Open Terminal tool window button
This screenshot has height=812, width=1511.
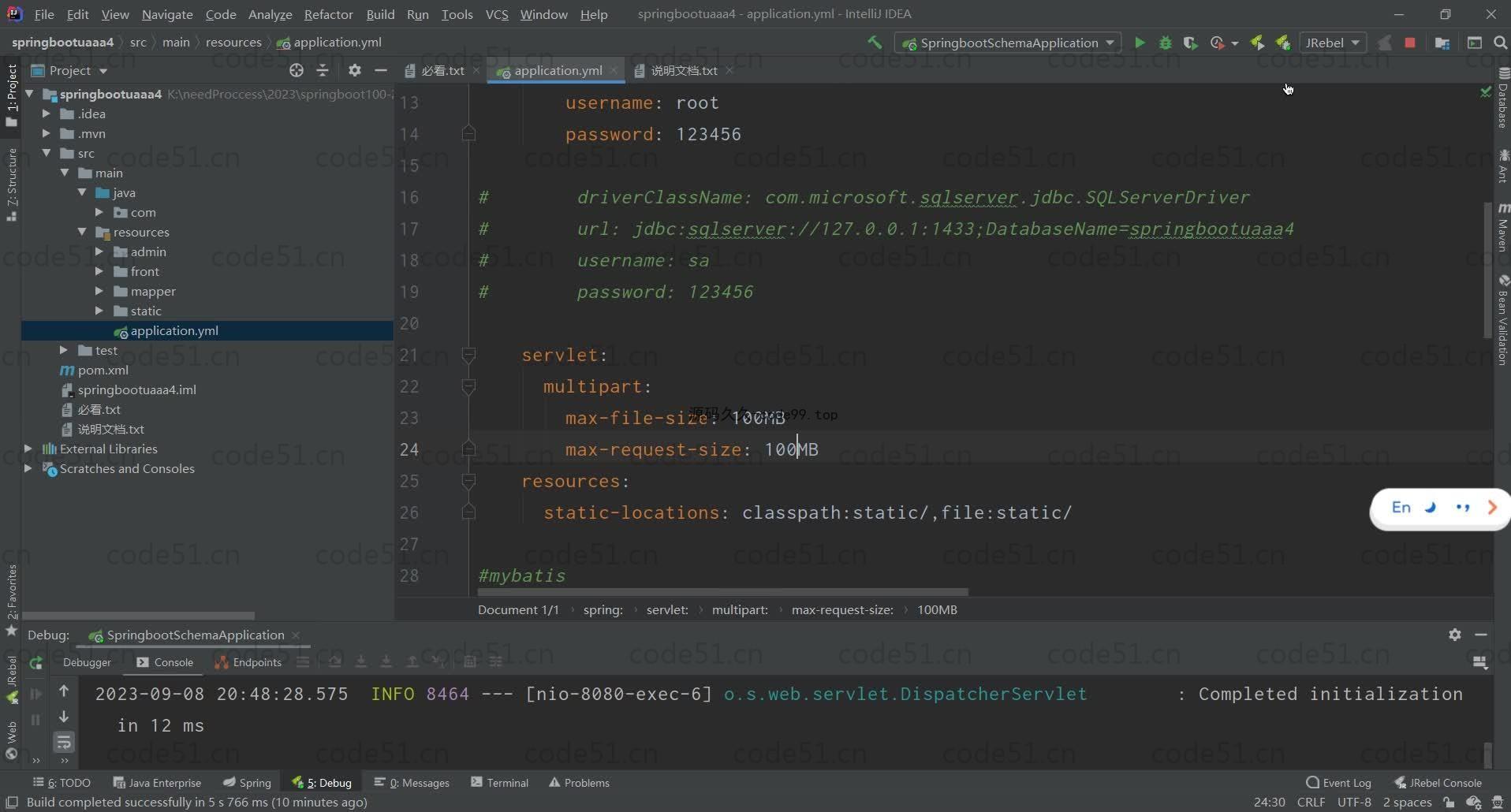pyautogui.click(x=500, y=783)
